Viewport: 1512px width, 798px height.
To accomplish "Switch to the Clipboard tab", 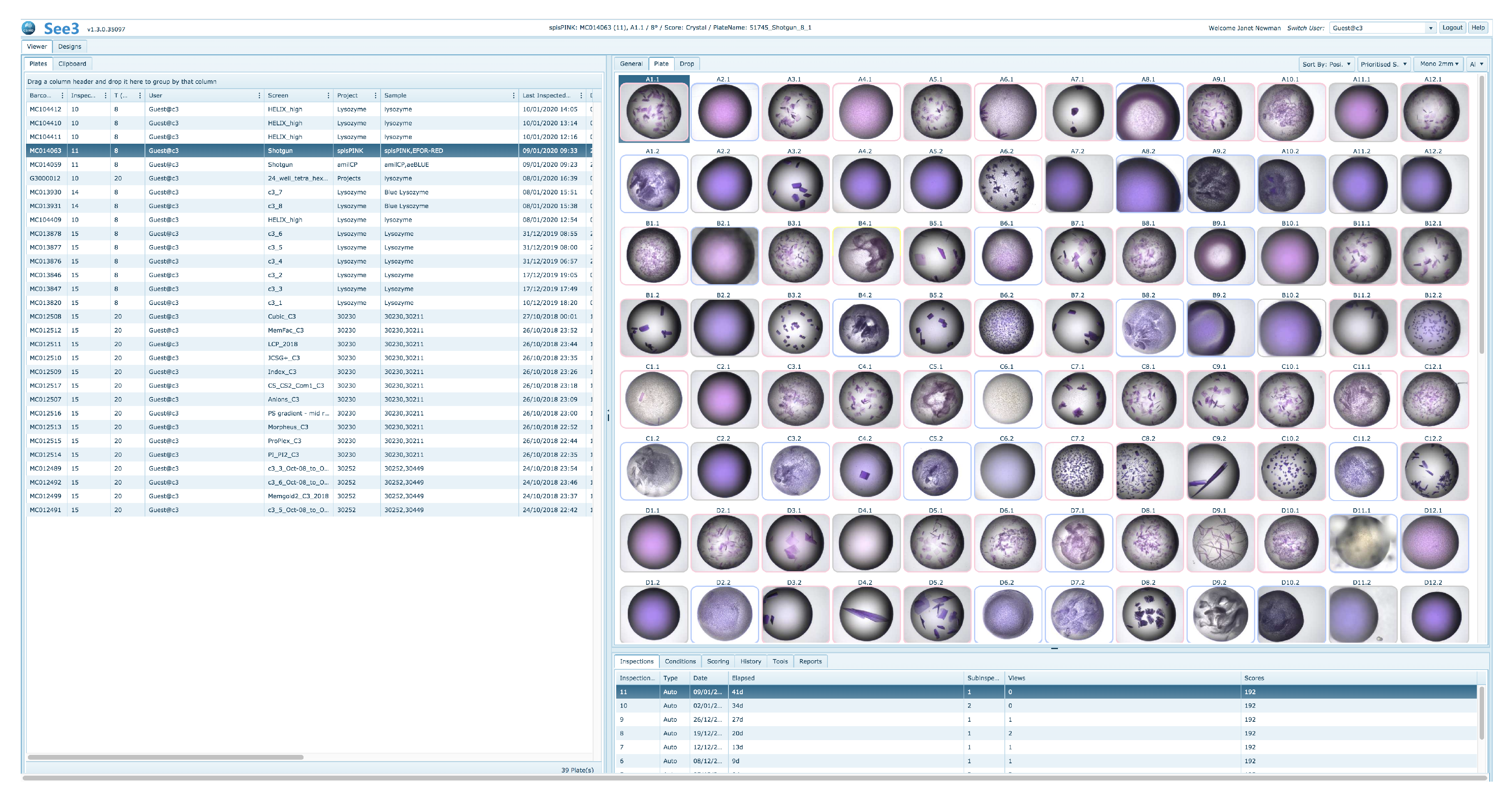I will [72, 64].
